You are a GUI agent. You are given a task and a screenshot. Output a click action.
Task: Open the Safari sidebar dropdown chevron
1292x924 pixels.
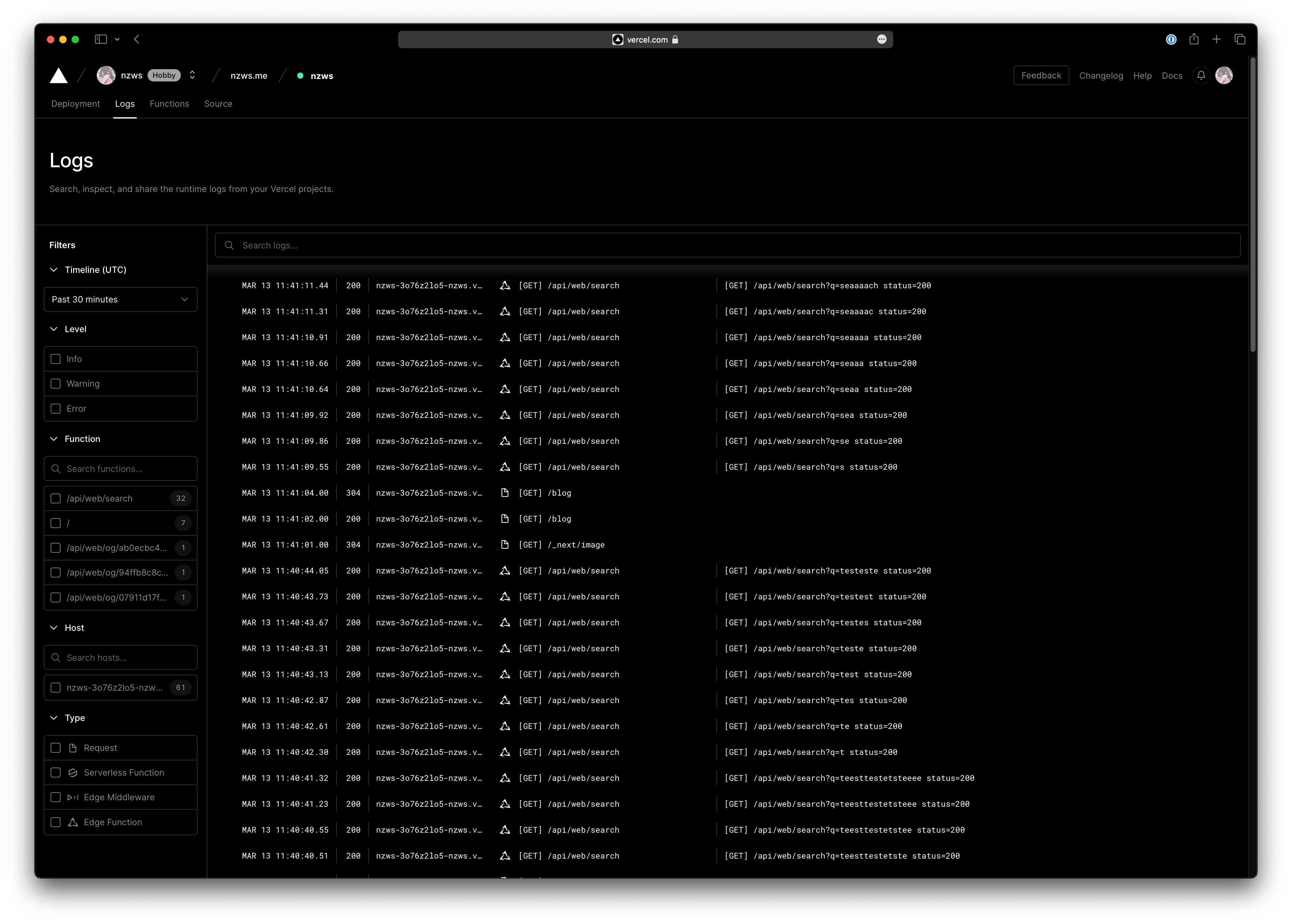117,39
